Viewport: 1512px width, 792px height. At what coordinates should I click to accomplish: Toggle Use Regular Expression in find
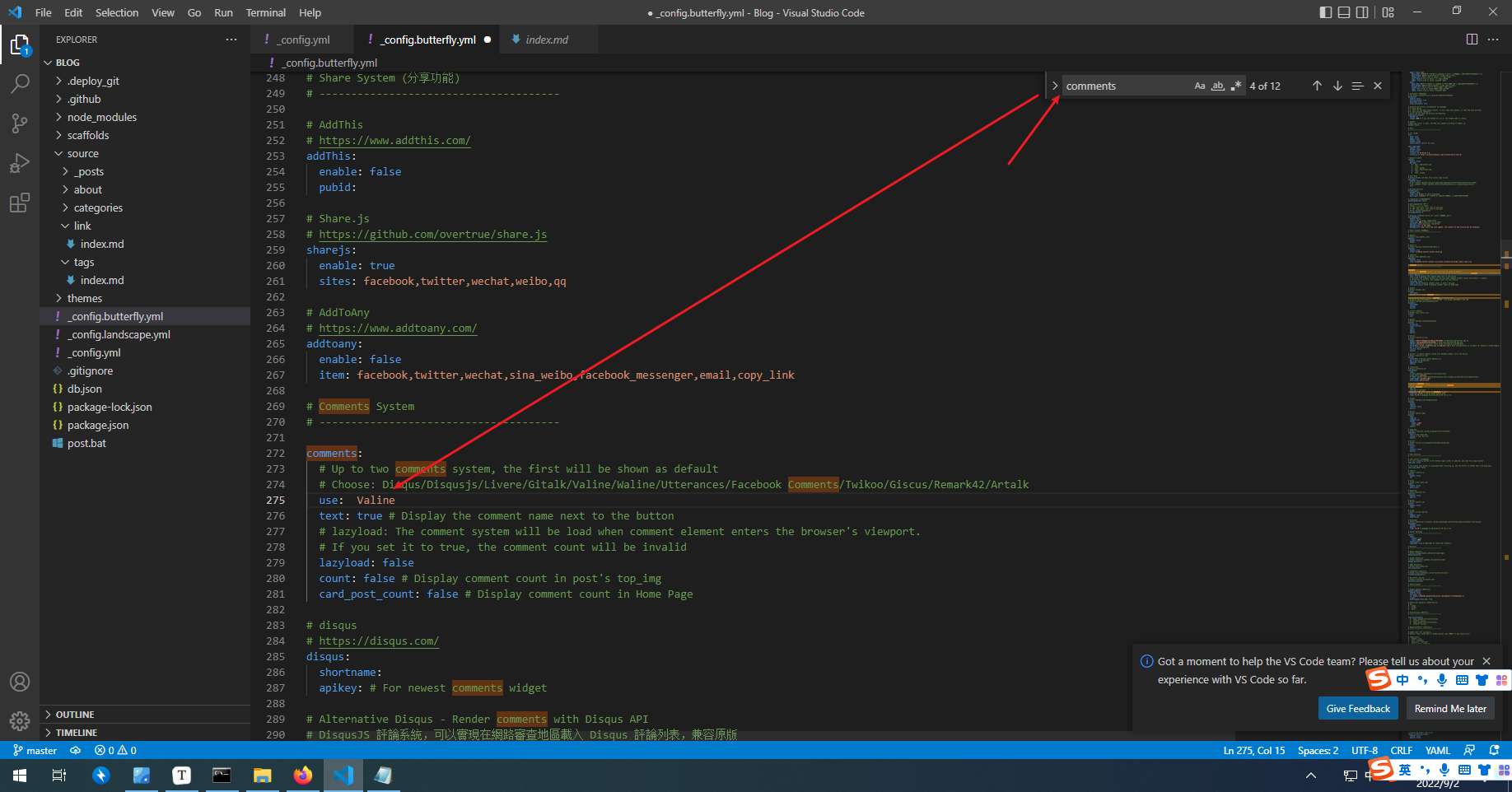(x=1235, y=86)
